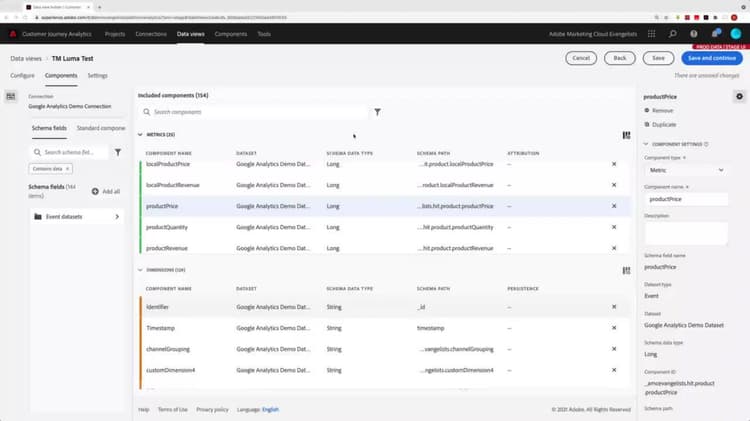
Task: Remove productRevenue row with X
Action: point(614,248)
